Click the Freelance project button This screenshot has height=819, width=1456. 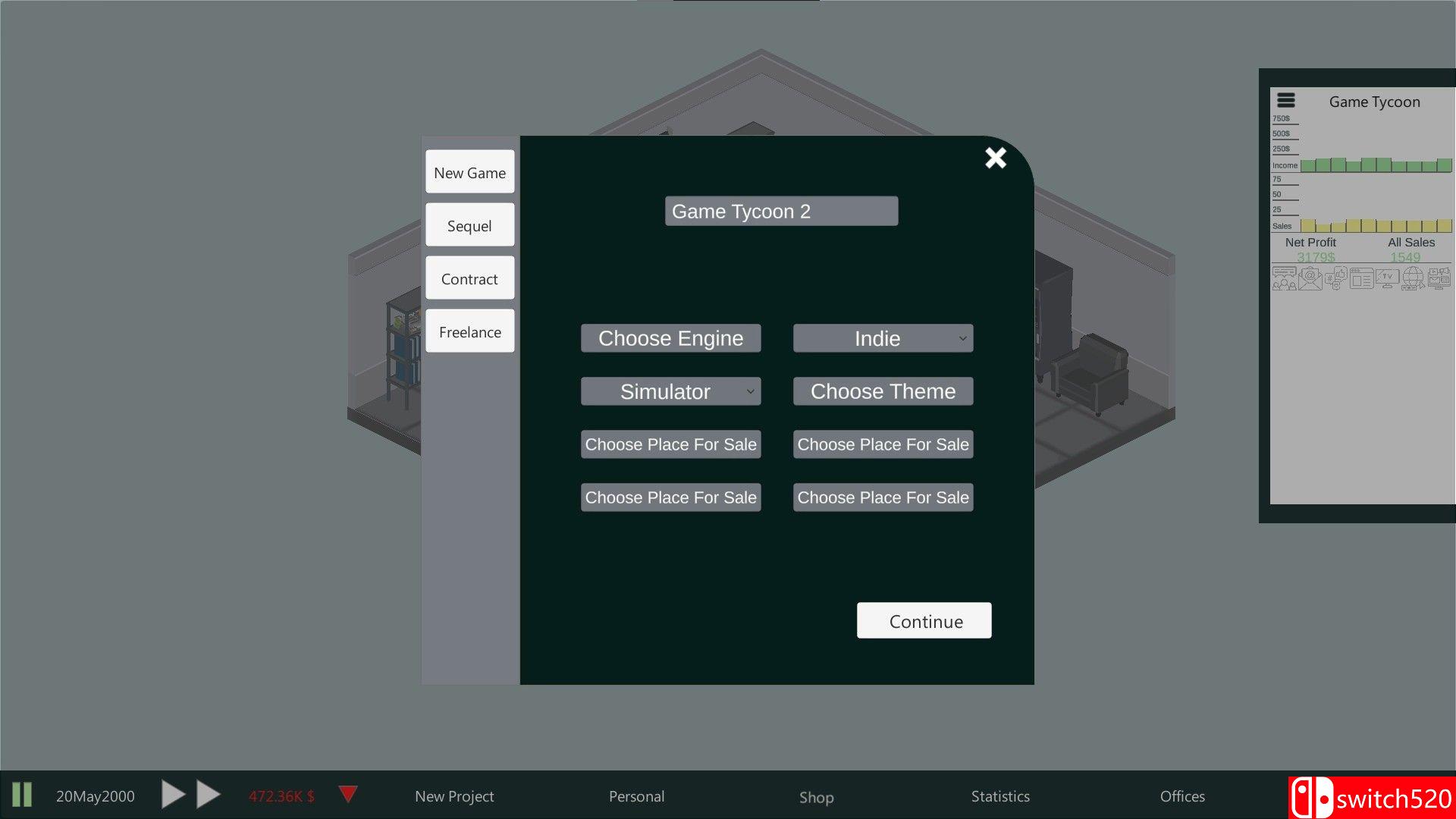coord(470,332)
